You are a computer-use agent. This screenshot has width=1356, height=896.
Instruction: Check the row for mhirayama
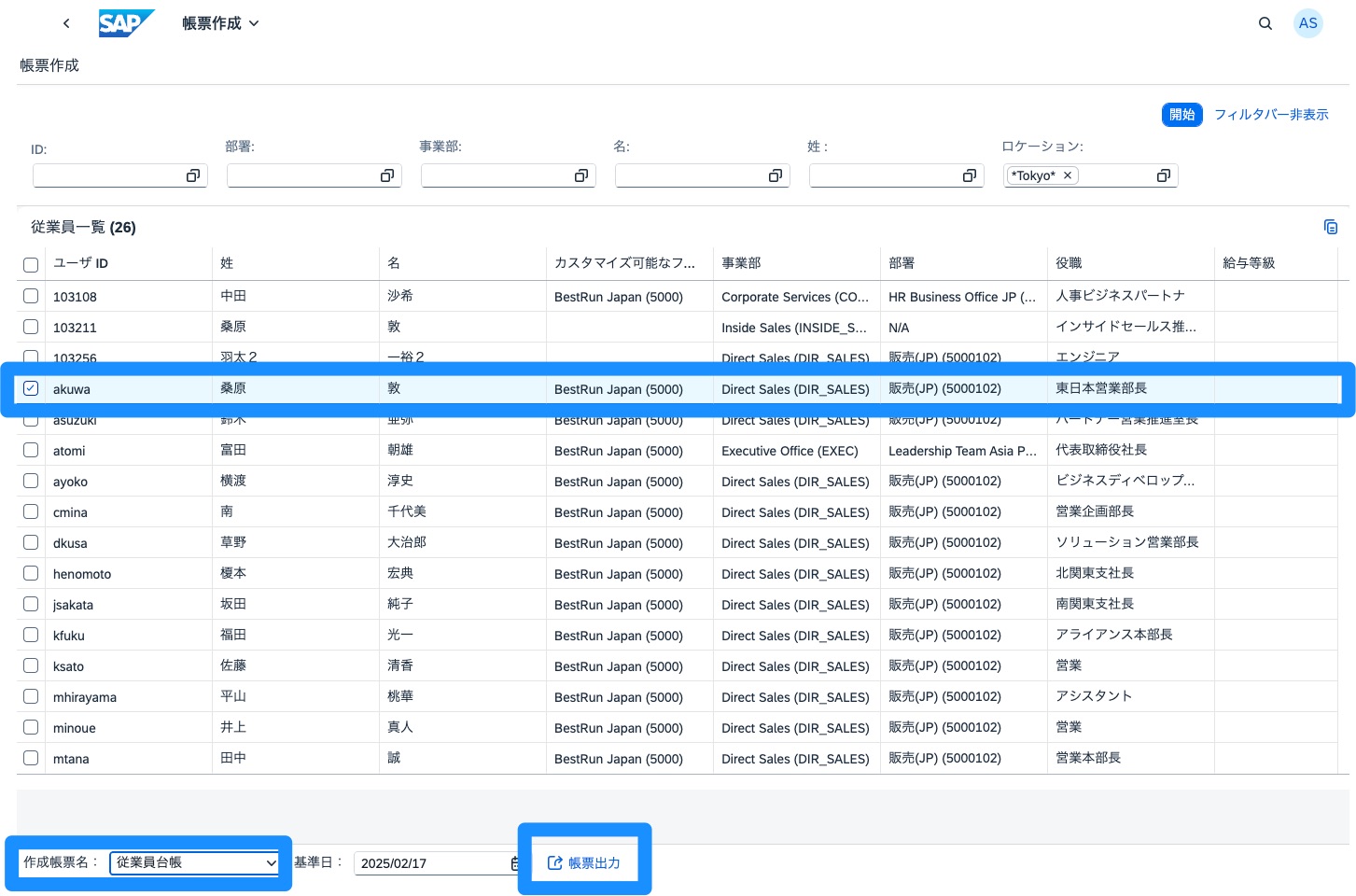(31, 696)
